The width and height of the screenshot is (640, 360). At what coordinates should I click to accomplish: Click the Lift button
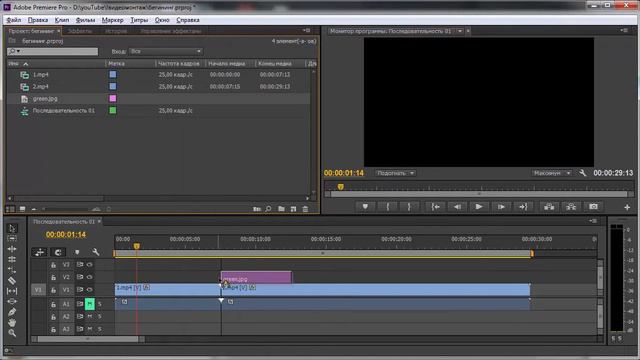click(x=549, y=207)
